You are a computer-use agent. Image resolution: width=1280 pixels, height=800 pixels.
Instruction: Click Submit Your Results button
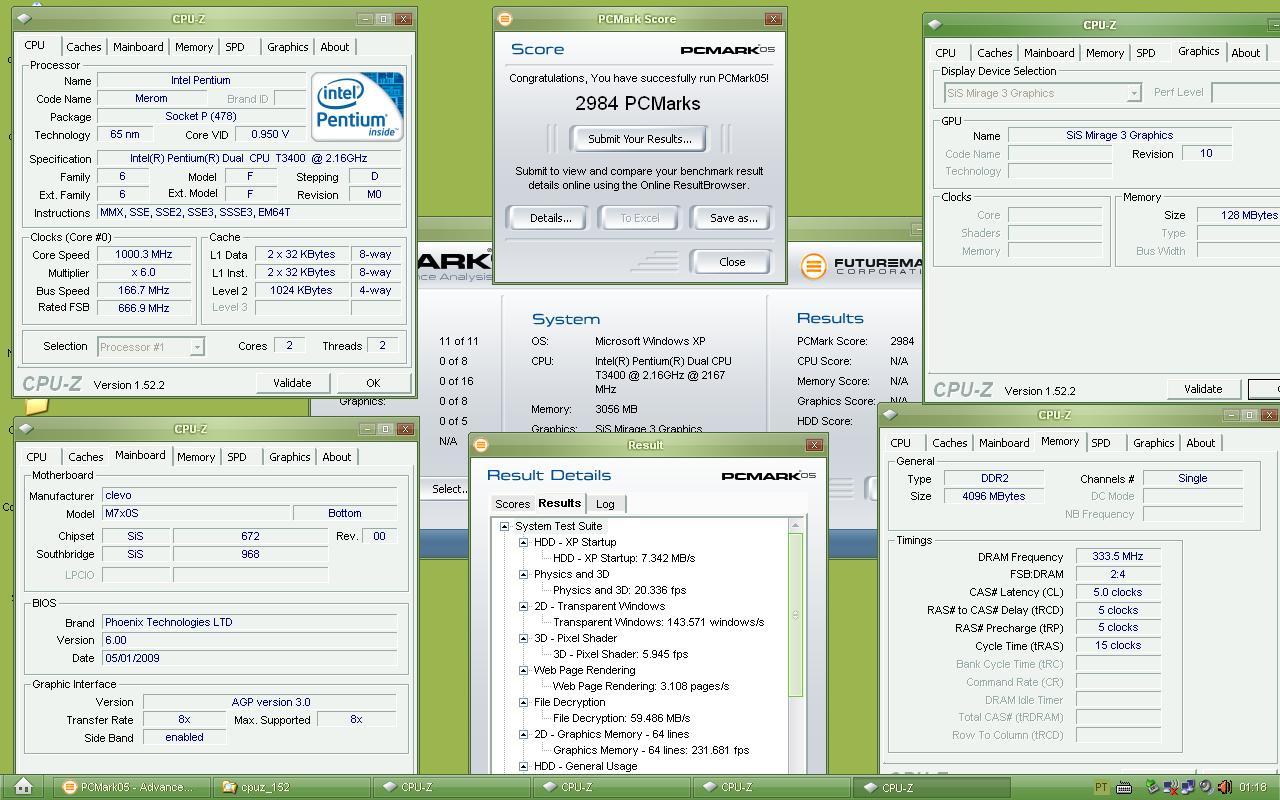639,139
